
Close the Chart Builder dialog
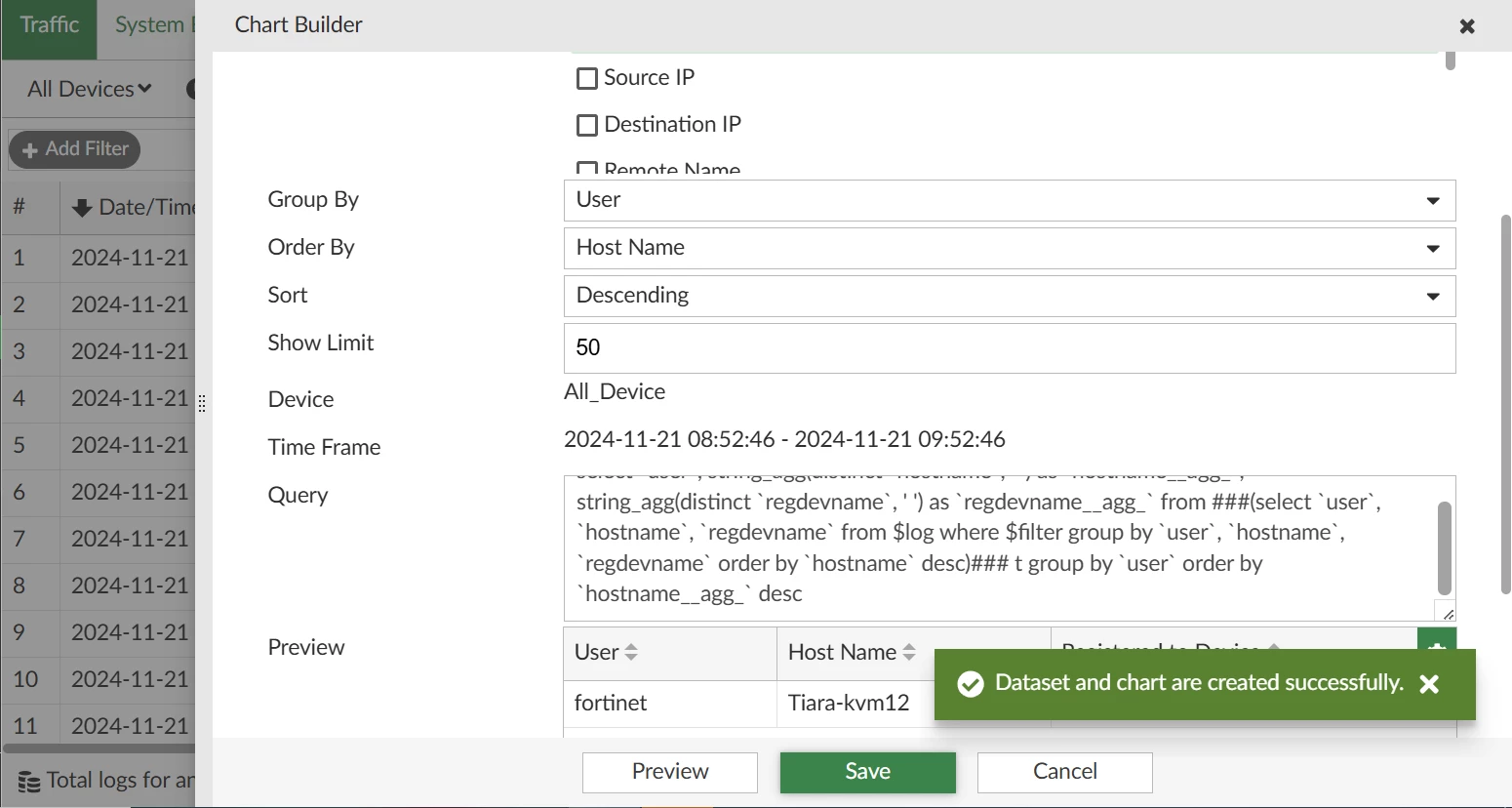pyautogui.click(x=1466, y=26)
